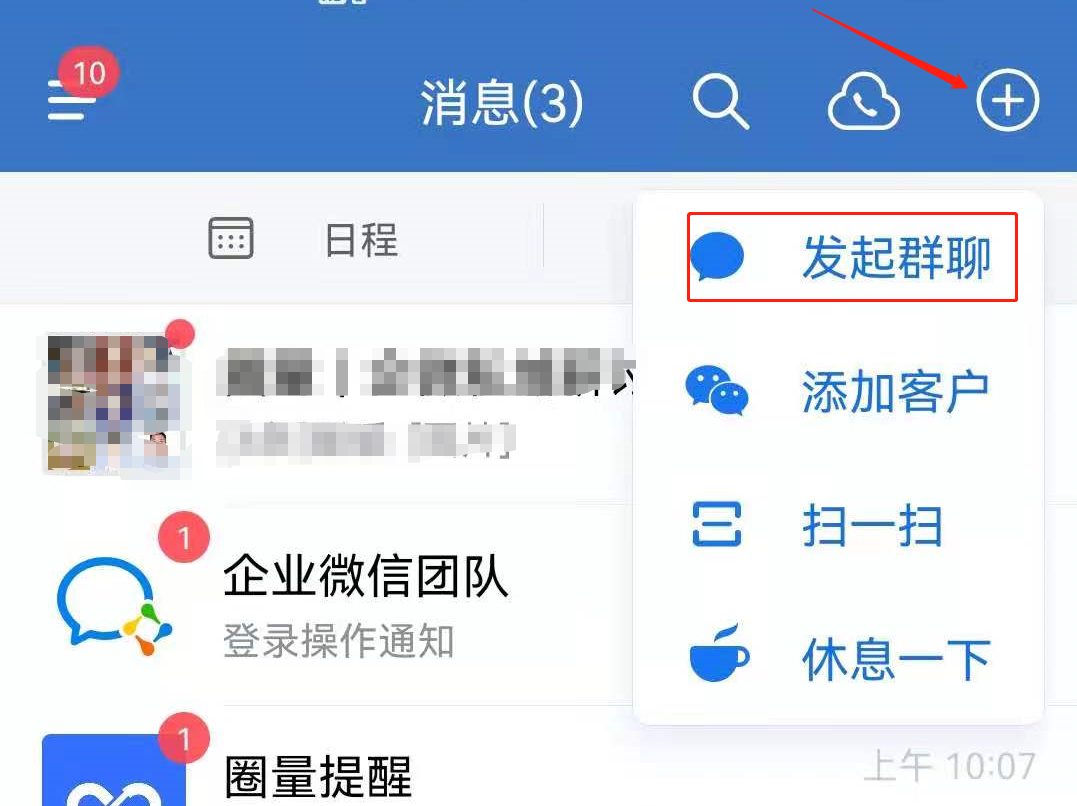1077x806 pixels.
Task: Tap the search magnifier icon
Action: [x=720, y=102]
